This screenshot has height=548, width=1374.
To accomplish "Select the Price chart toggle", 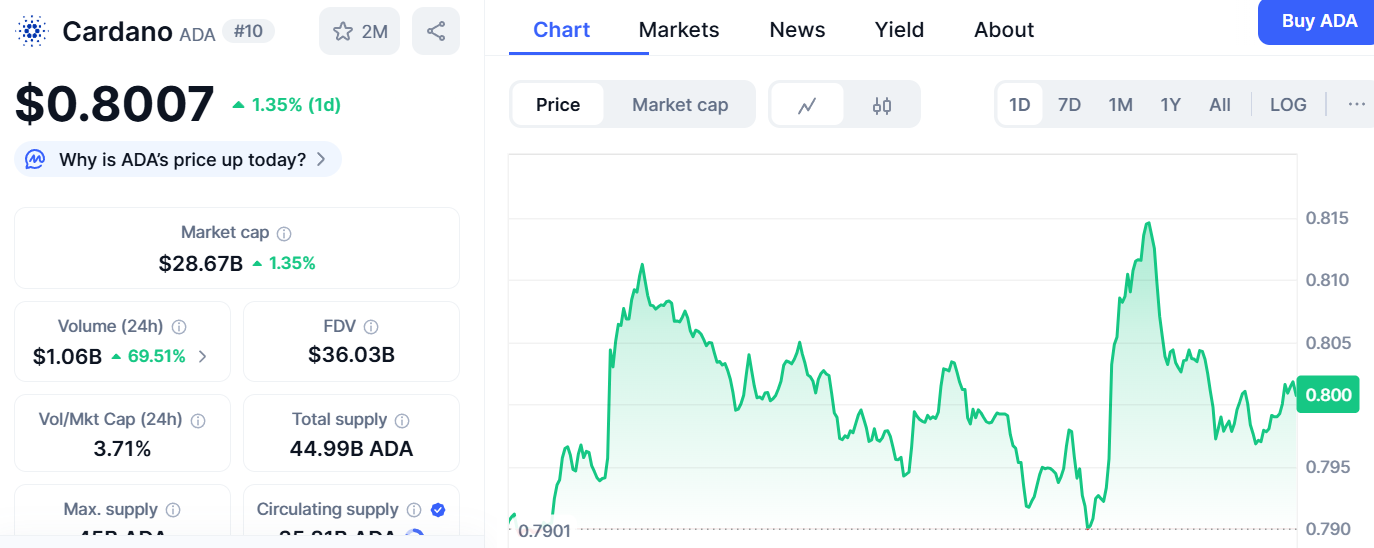I will (x=558, y=105).
